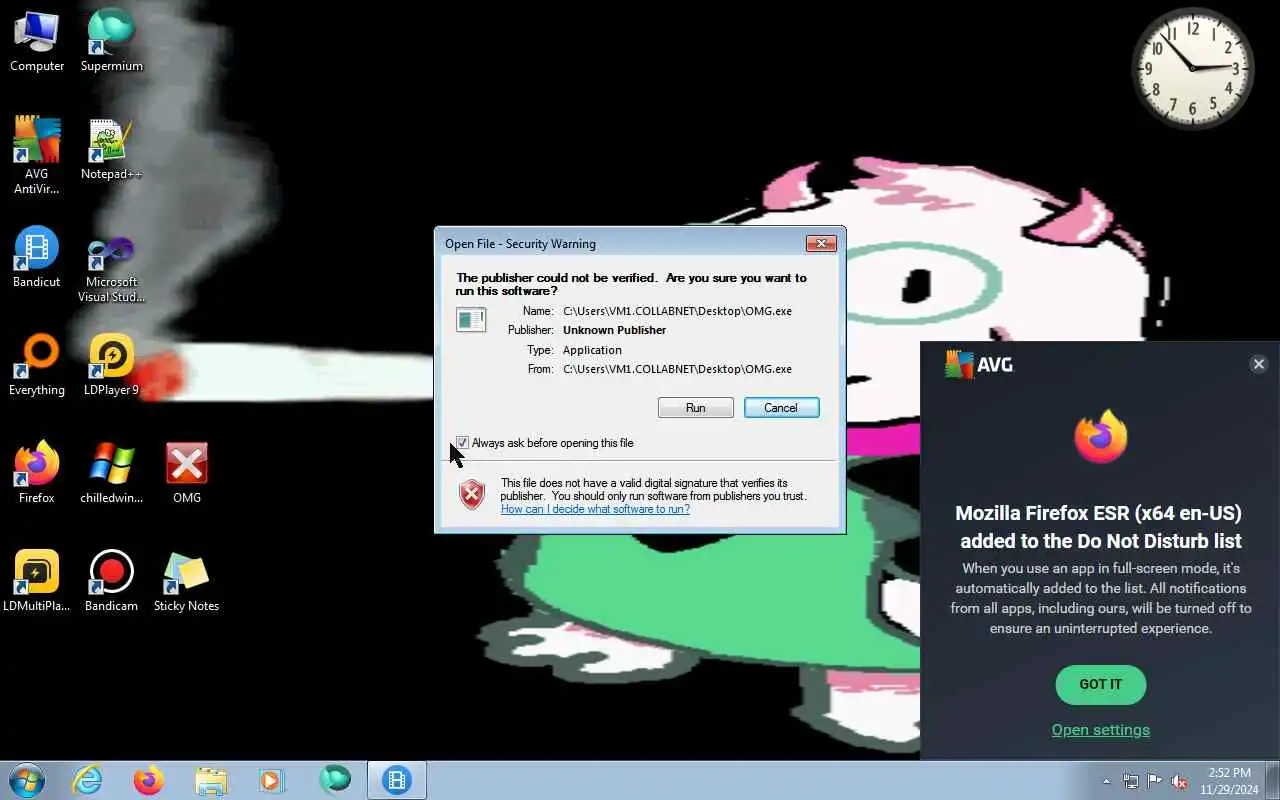Viewport: 1280px width, 800px height.
Task: Select the Notepad++ desktop shortcut
Action: pos(111,149)
